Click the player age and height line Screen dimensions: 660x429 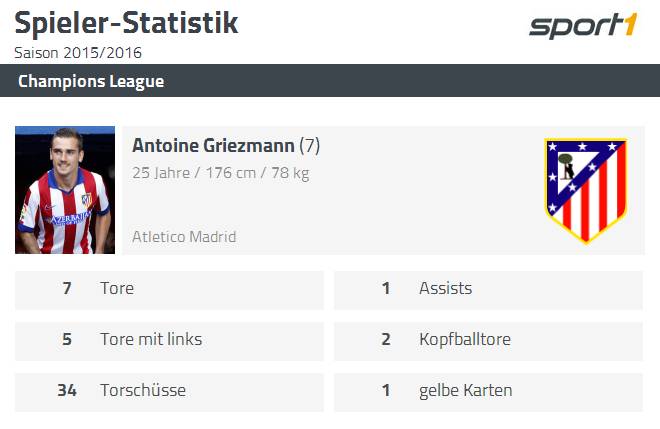coord(221,173)
